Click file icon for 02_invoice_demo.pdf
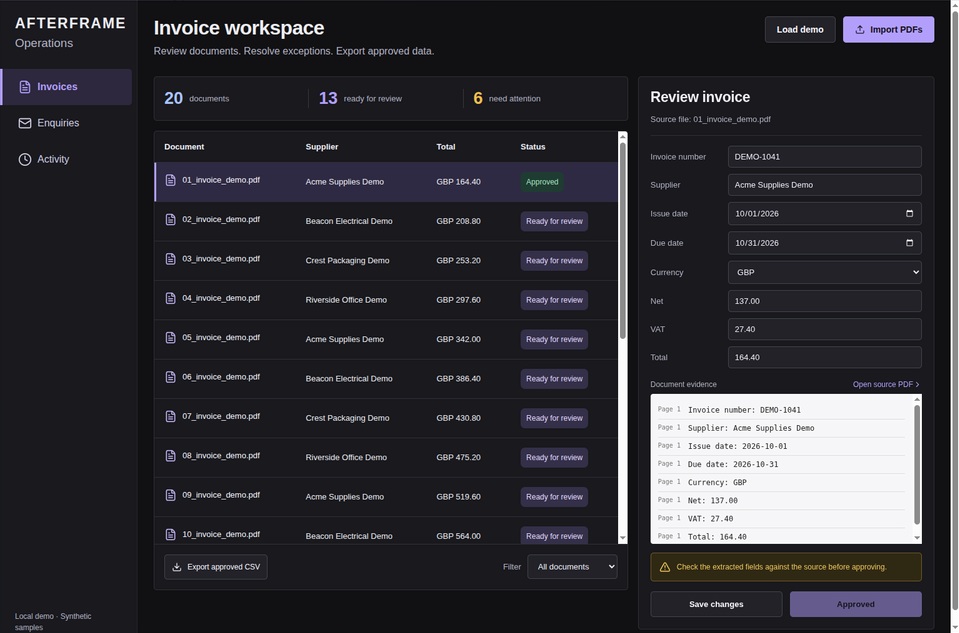Screen dimensions: 959x633 tap(171, 219)
